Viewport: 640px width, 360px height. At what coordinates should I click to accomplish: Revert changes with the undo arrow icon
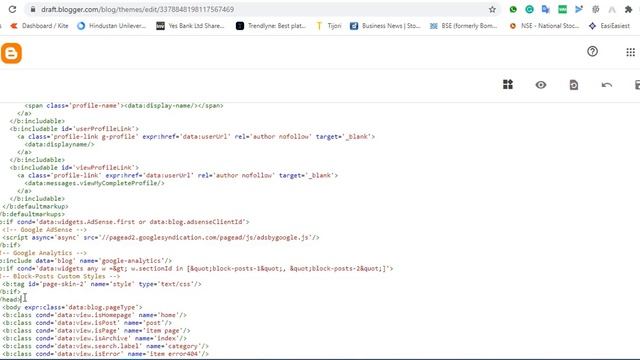pyautogui.click(x=607, y=85)
